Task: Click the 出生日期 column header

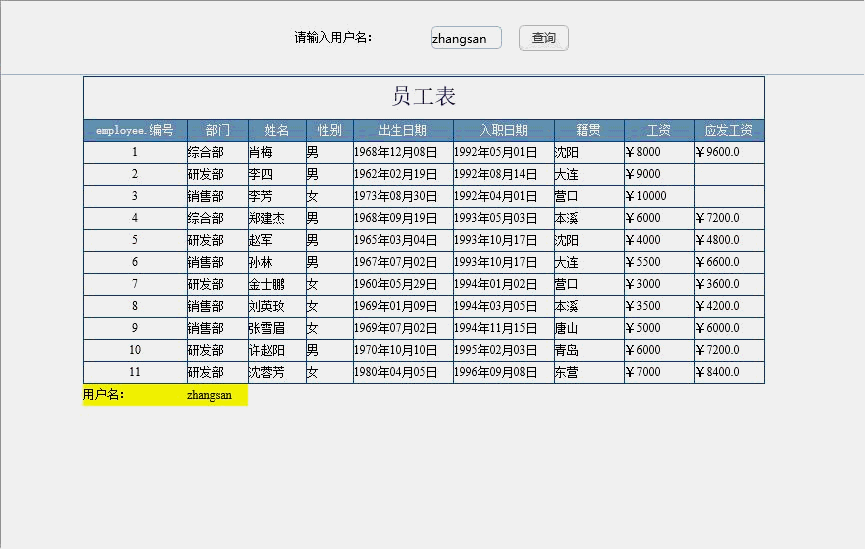Action: coord(403,131)
